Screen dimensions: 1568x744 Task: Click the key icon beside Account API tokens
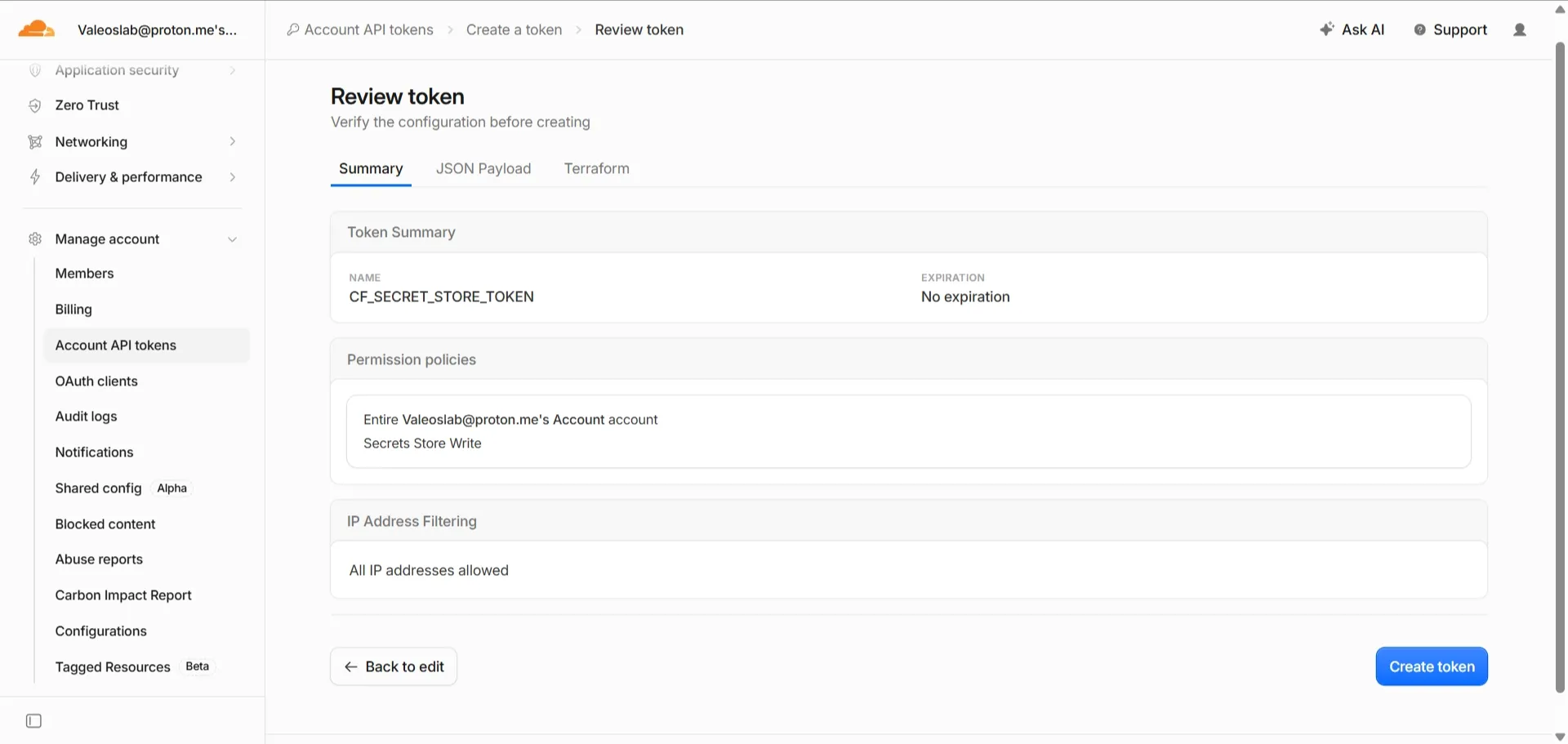[292, 30]
